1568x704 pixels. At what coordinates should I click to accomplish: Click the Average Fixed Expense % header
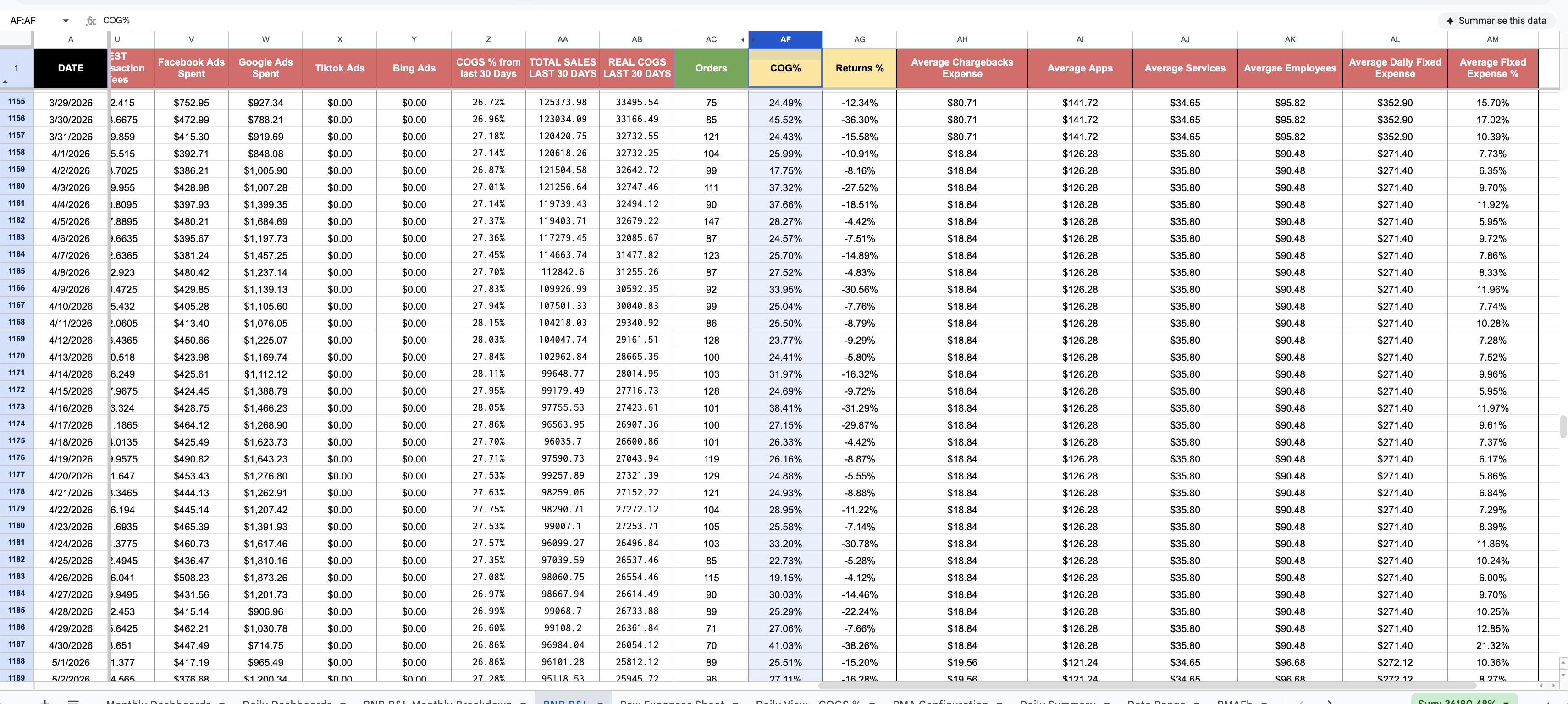[1492, 68]
